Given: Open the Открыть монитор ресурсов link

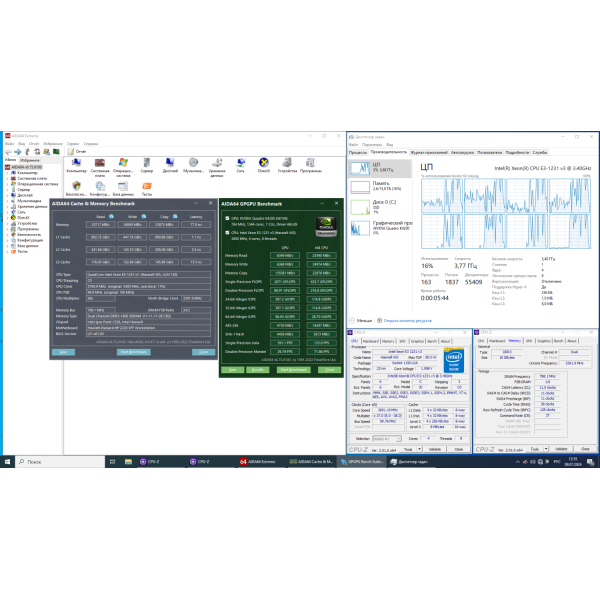Looking at the screenshot, I should [x=407, y=321].
